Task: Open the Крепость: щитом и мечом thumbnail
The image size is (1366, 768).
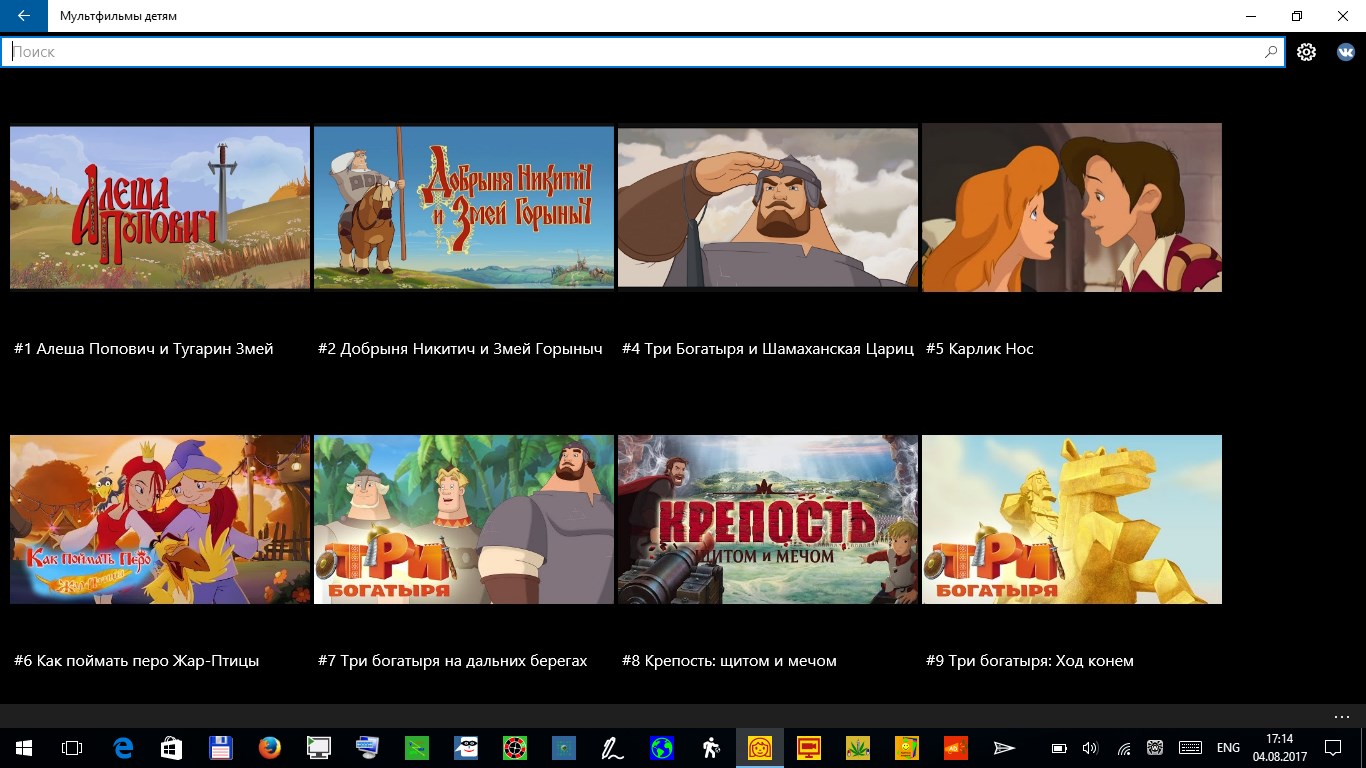Action: click(x=768, y=519)
